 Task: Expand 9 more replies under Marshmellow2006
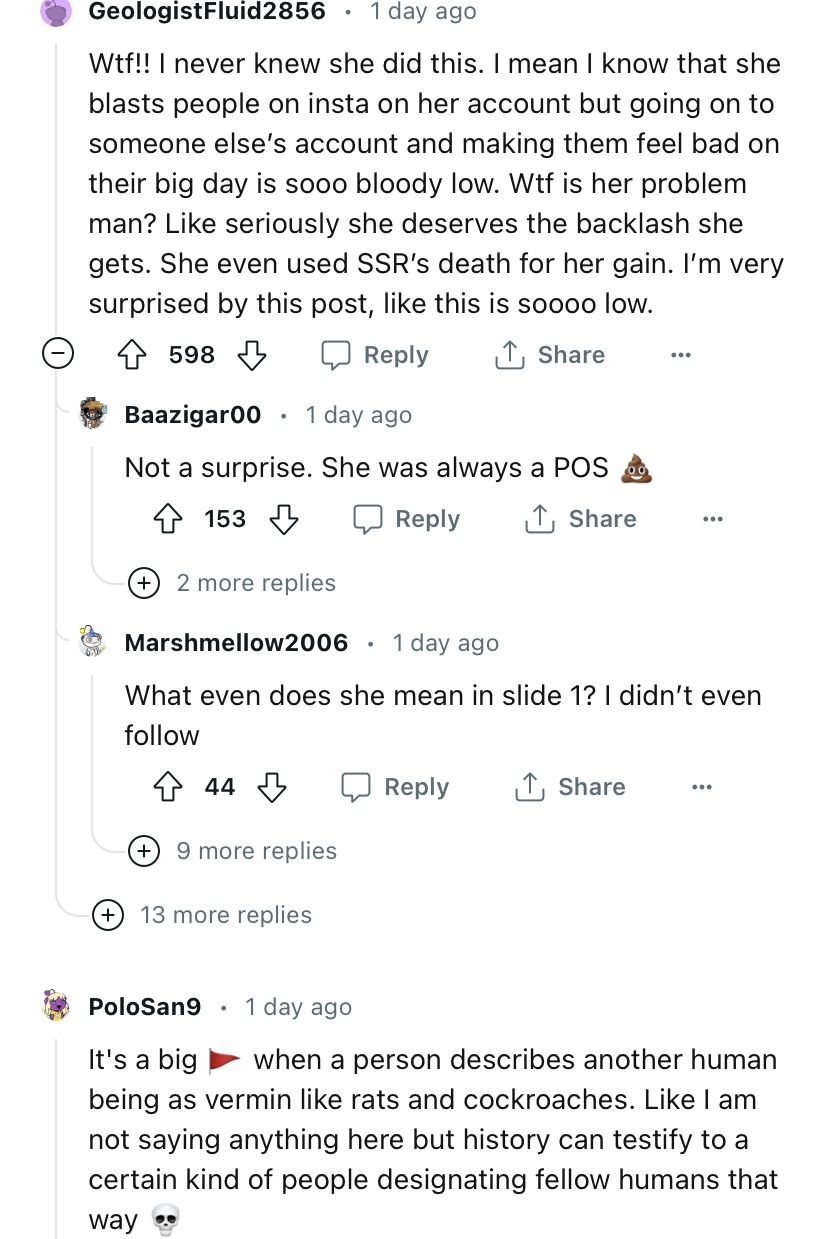pyautogui.click(x=145, y=851)
